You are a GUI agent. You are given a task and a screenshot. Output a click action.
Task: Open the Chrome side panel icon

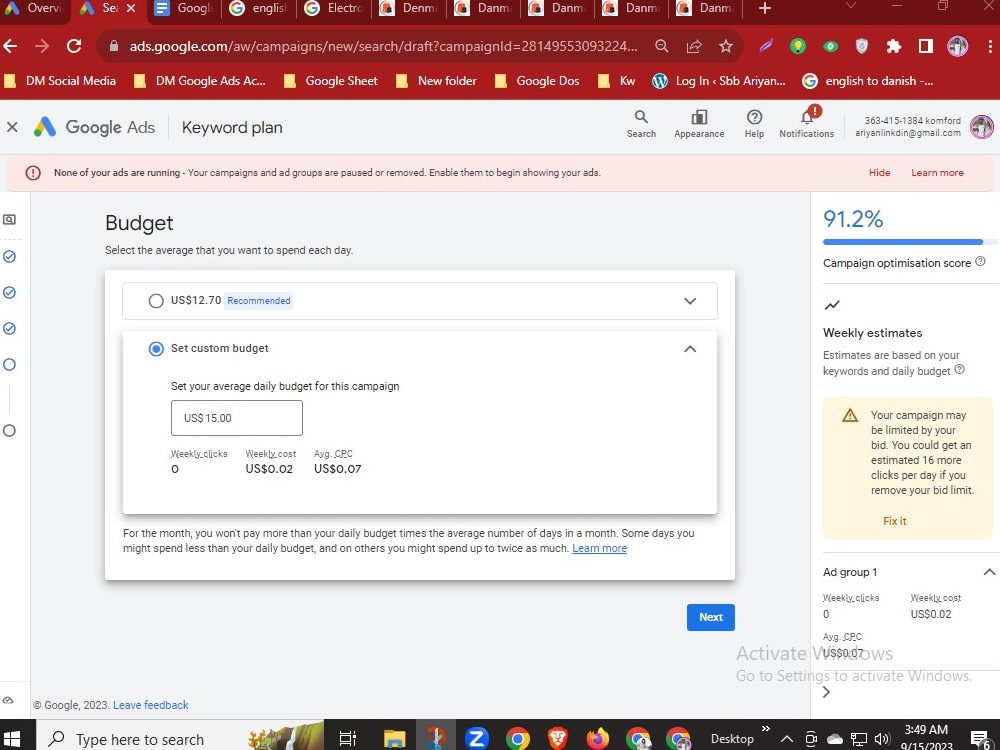click(x=925, y=46)
